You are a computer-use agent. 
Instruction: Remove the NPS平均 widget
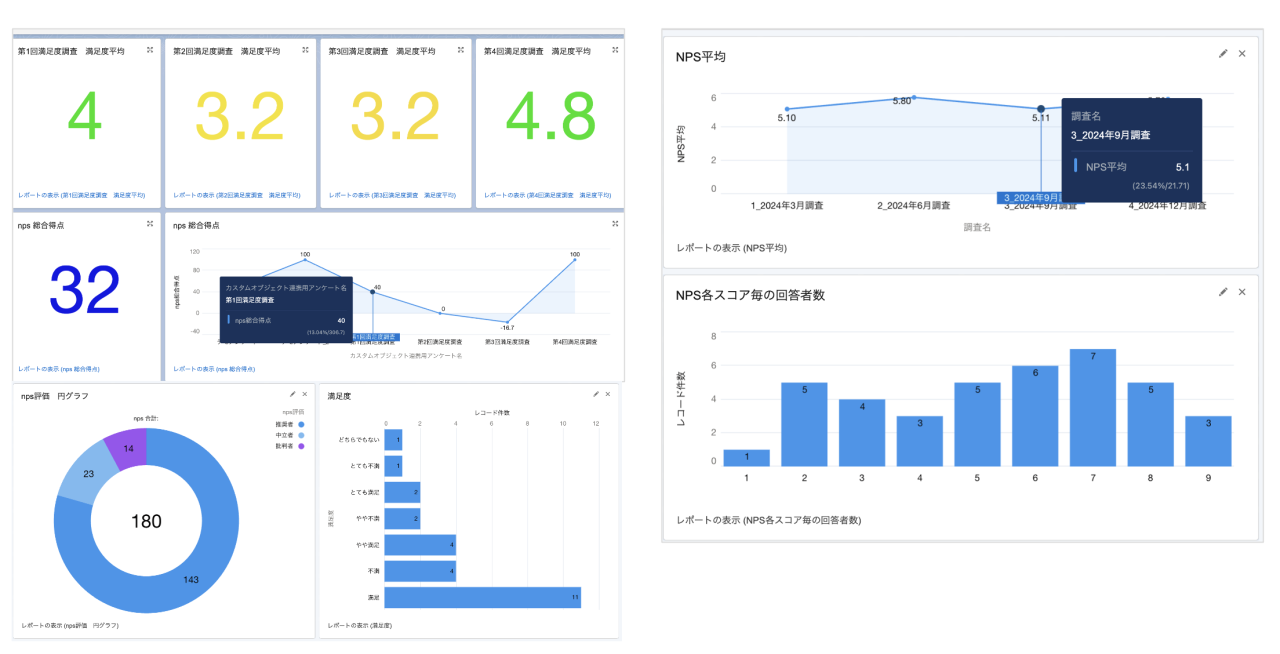1242,53
